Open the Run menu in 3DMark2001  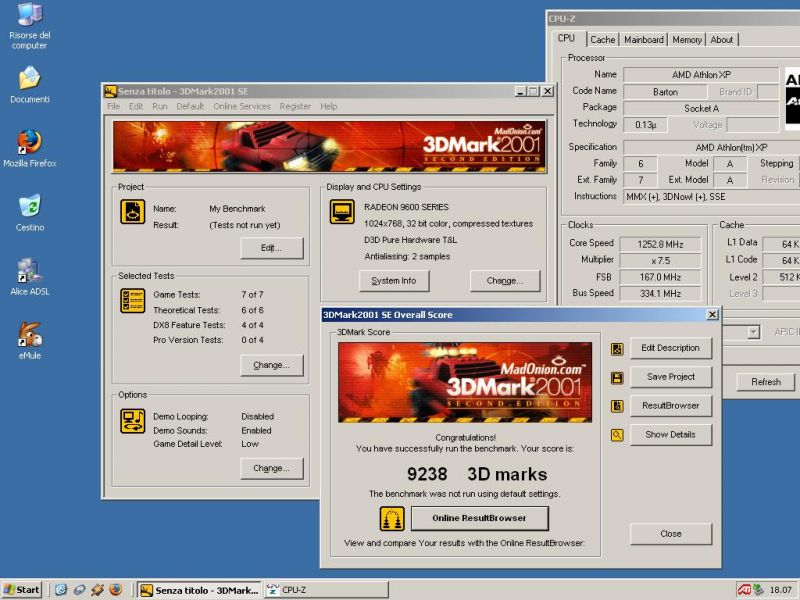click(160, 106)
